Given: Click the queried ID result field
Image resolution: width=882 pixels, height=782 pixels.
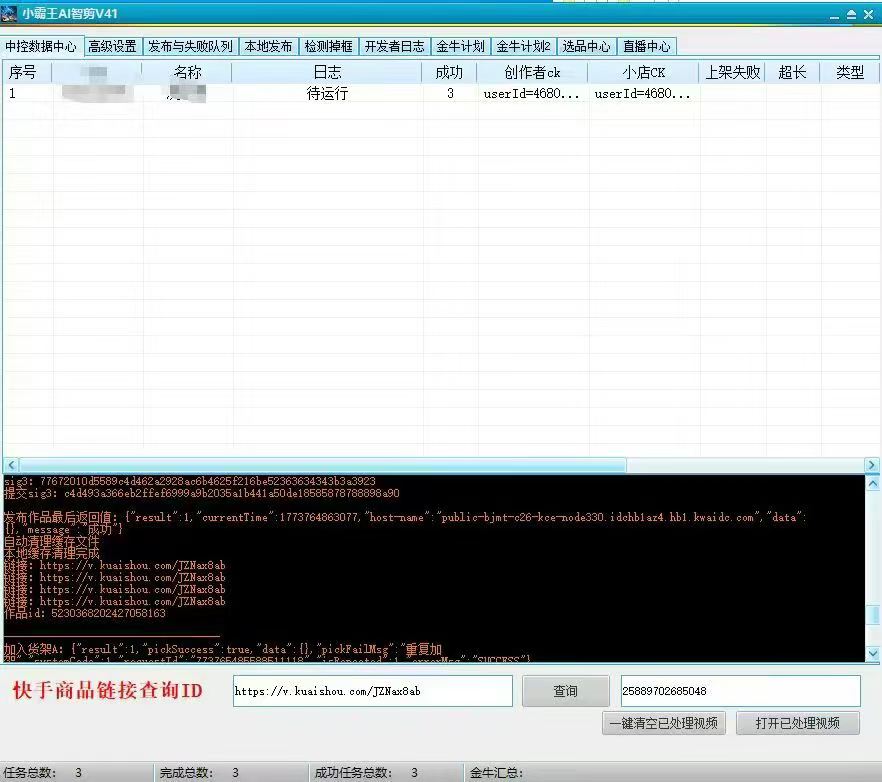Looking at the screenshot, I should [x=739, y=691].
